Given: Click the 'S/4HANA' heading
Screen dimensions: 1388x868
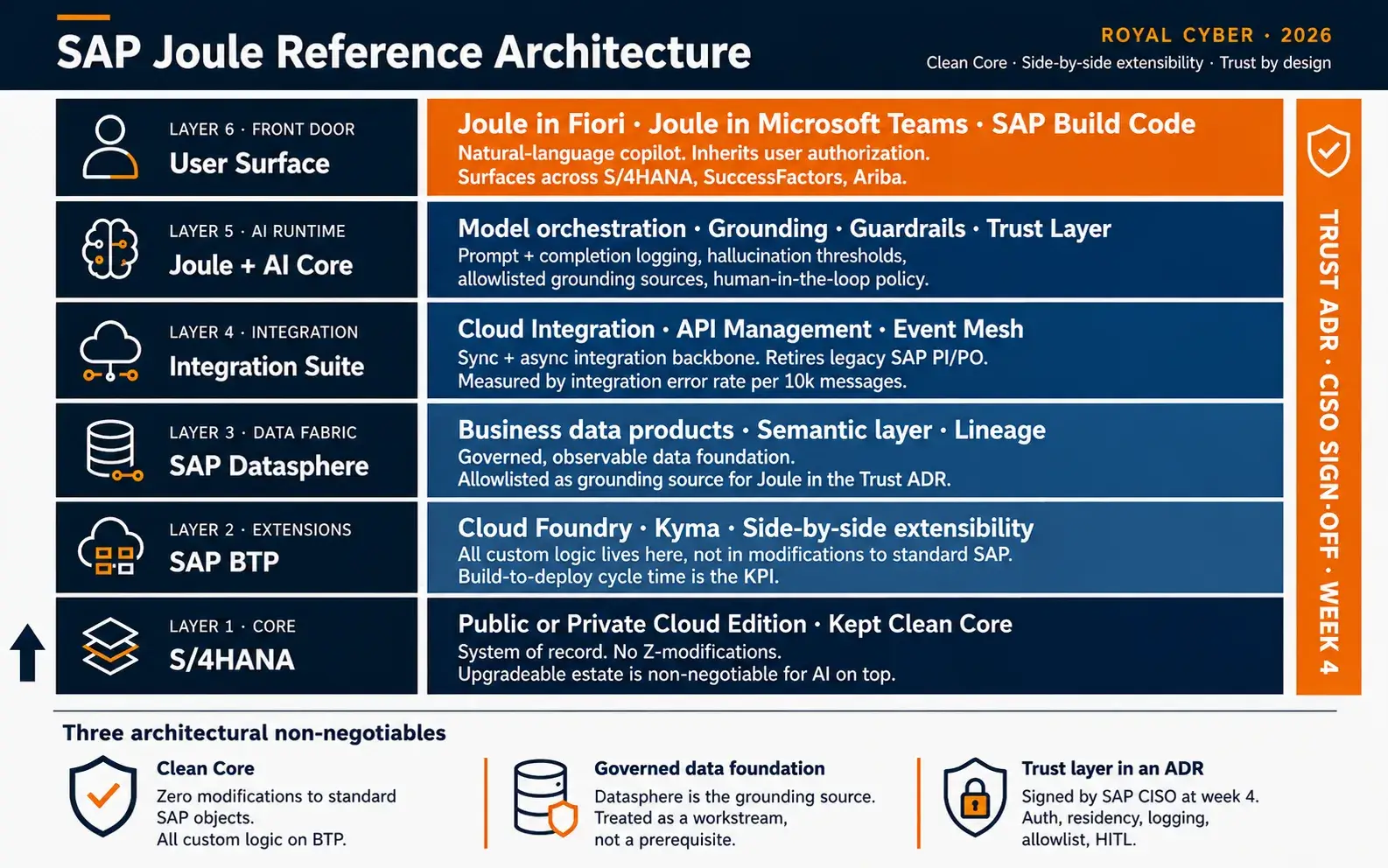Looking at the screenshot, I should click(231, 660).
